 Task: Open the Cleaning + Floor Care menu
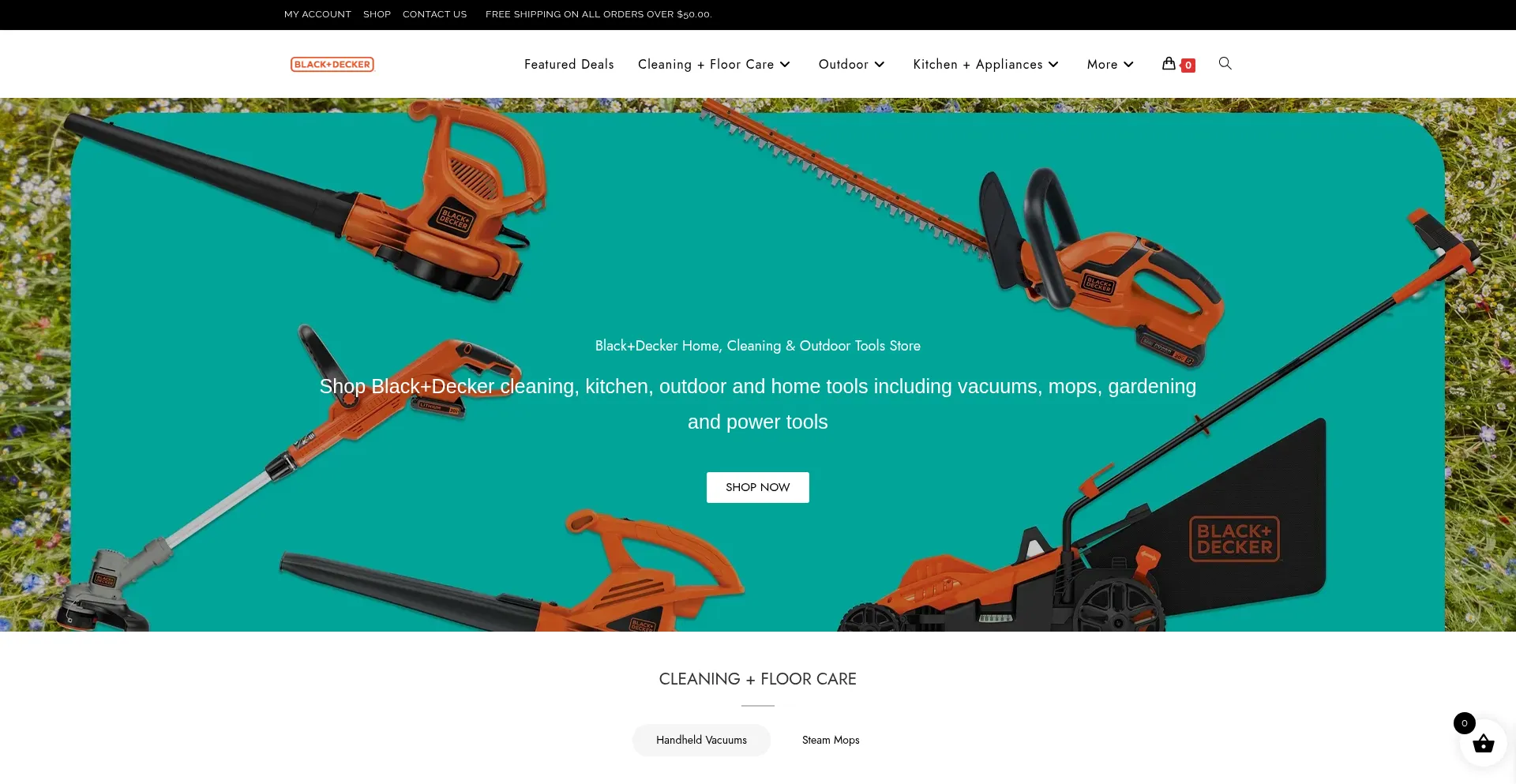706,64
